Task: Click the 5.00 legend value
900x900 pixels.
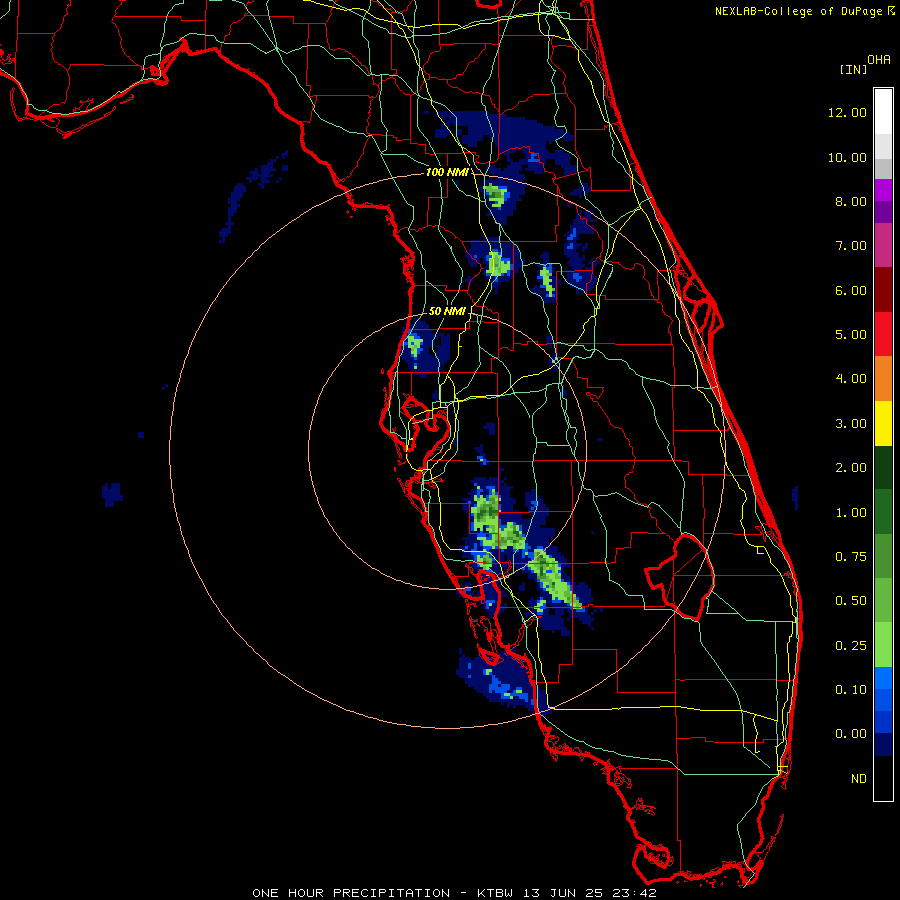Action: 851,335
